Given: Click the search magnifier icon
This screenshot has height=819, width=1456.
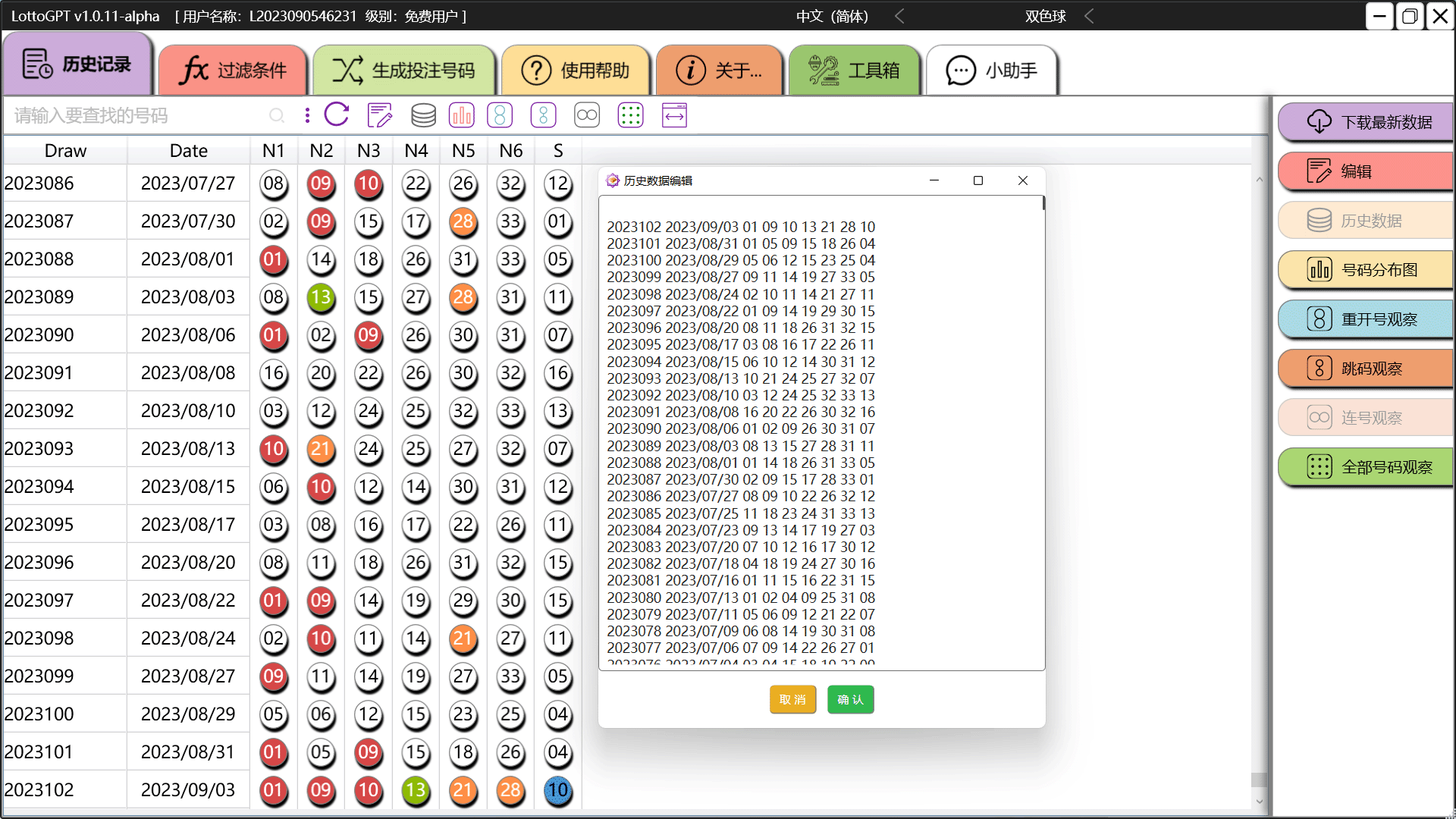Looking at the screenshot, I should (x=277, y=115).
